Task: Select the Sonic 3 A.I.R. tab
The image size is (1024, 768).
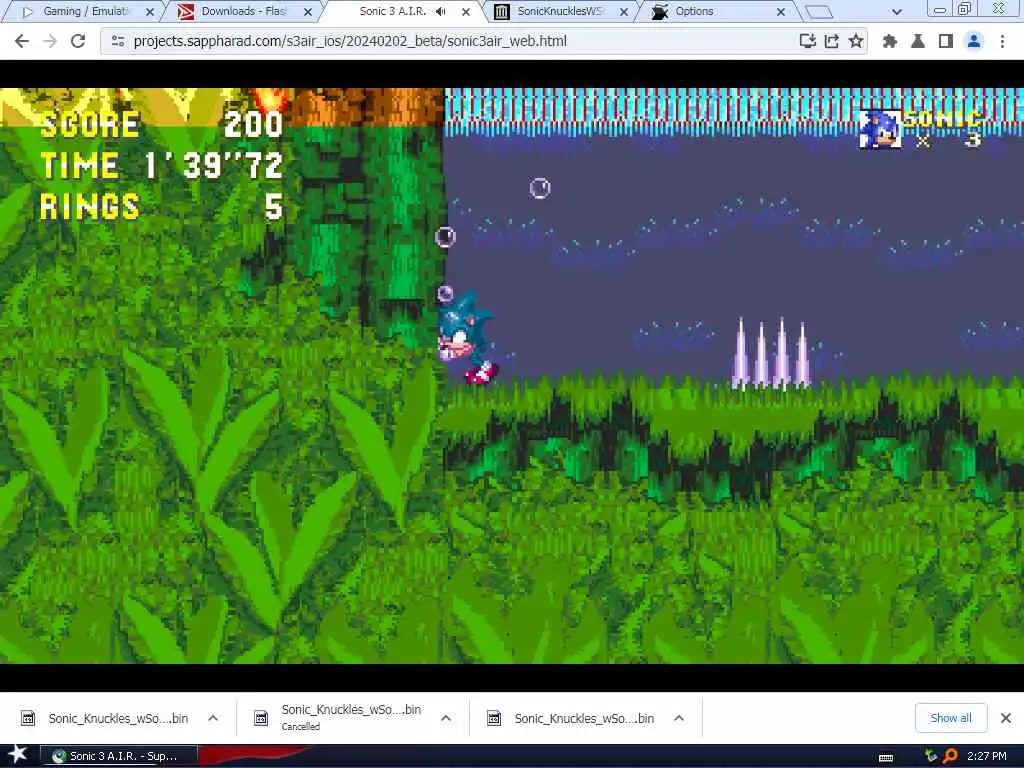Action: [392, 11]
